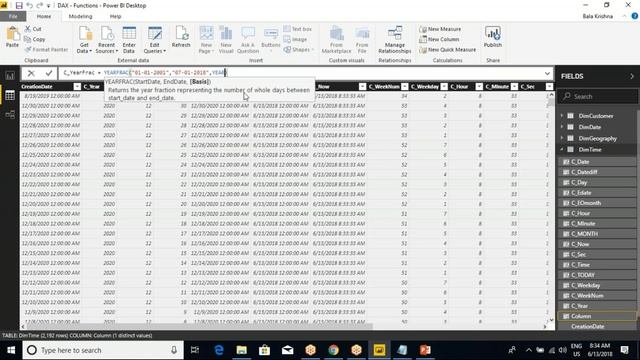
Task: Switch to Report view in sidebar
Action: click(10, 76)
